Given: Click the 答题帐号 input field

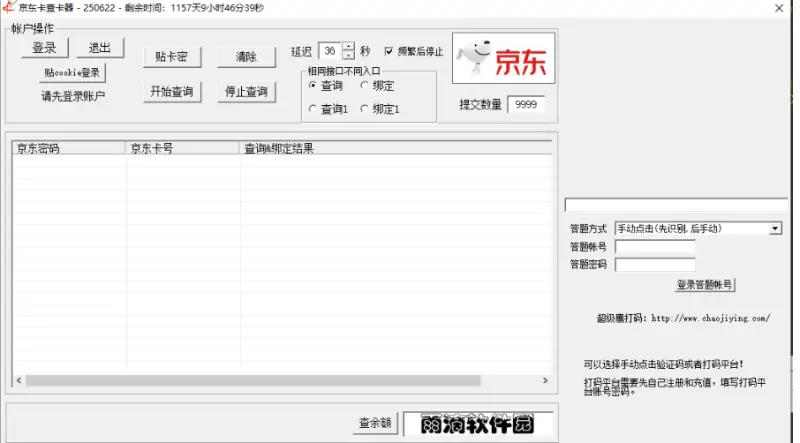Looking at the screenshot, I should [655, 247].
